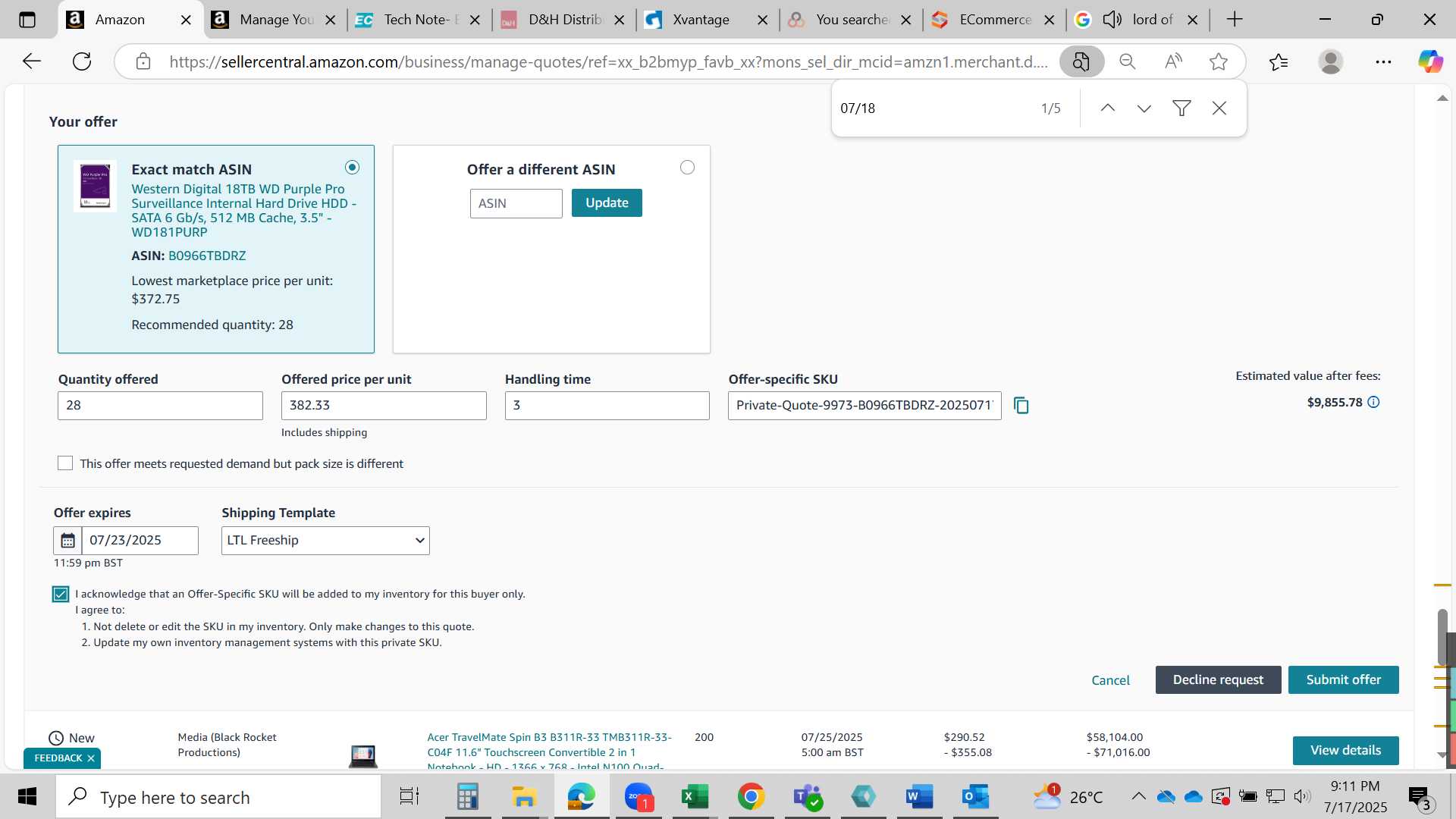Switch to the D&H Distrib tab
Viewport: 1456px width, 819px height.
[x=565, y=20]
